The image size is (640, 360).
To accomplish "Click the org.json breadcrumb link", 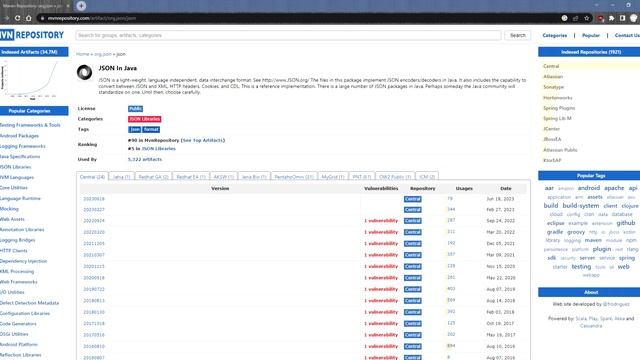I will click(x=103, y=54).
